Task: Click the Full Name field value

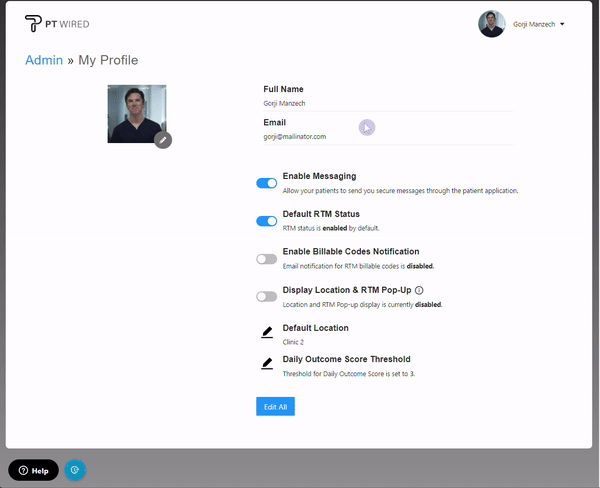Action: [284, 103]
